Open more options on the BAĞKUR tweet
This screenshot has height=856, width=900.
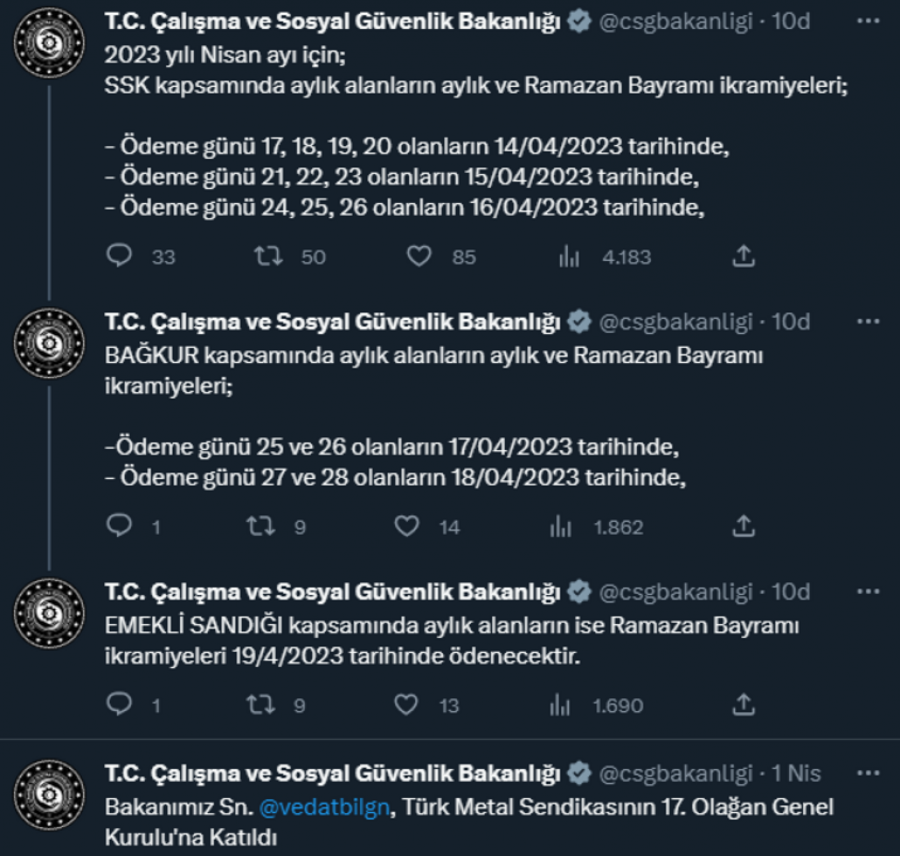tap(869, 322)
